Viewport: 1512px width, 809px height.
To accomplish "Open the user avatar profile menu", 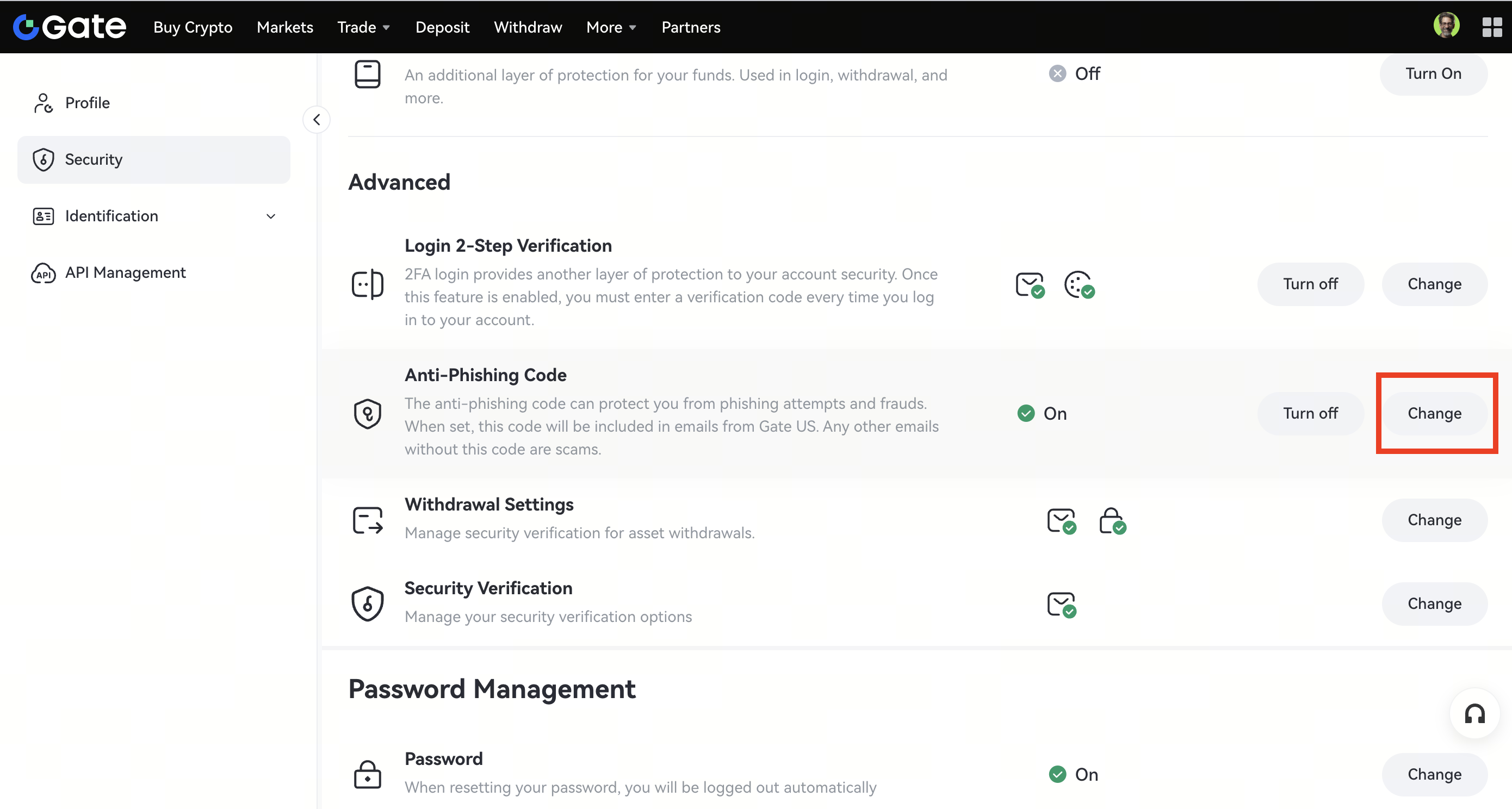I will [x=1446, y=26].
